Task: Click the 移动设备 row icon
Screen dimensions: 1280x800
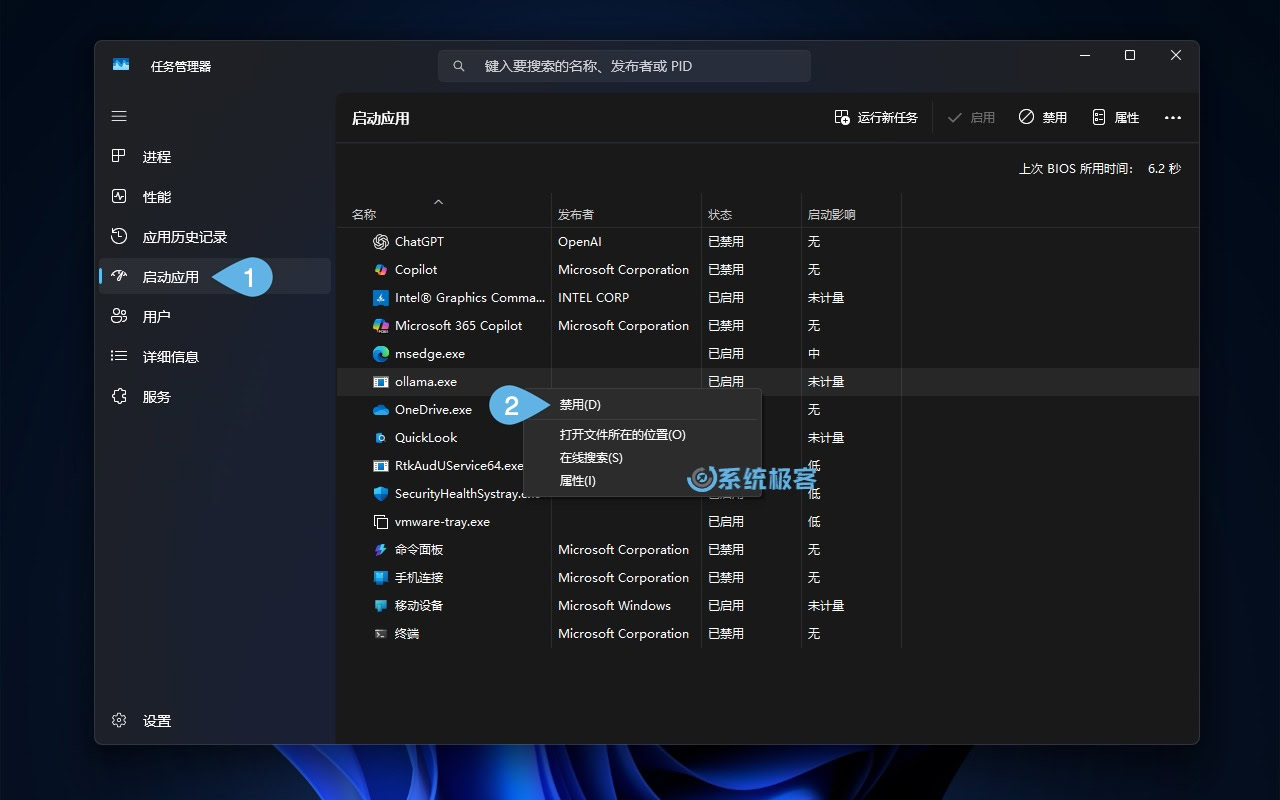Action: 380,606
